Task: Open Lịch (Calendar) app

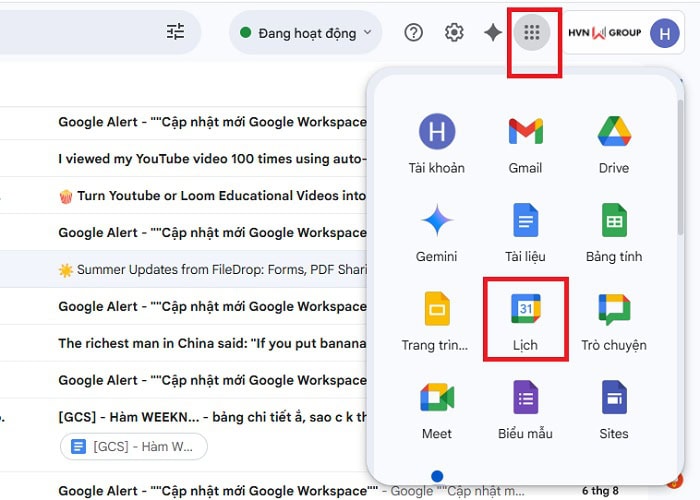Action: pos(525,320)
